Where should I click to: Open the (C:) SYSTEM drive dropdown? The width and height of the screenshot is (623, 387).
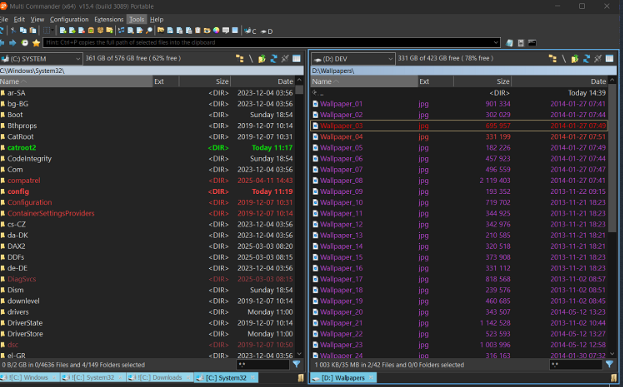(x=41, y=59)
